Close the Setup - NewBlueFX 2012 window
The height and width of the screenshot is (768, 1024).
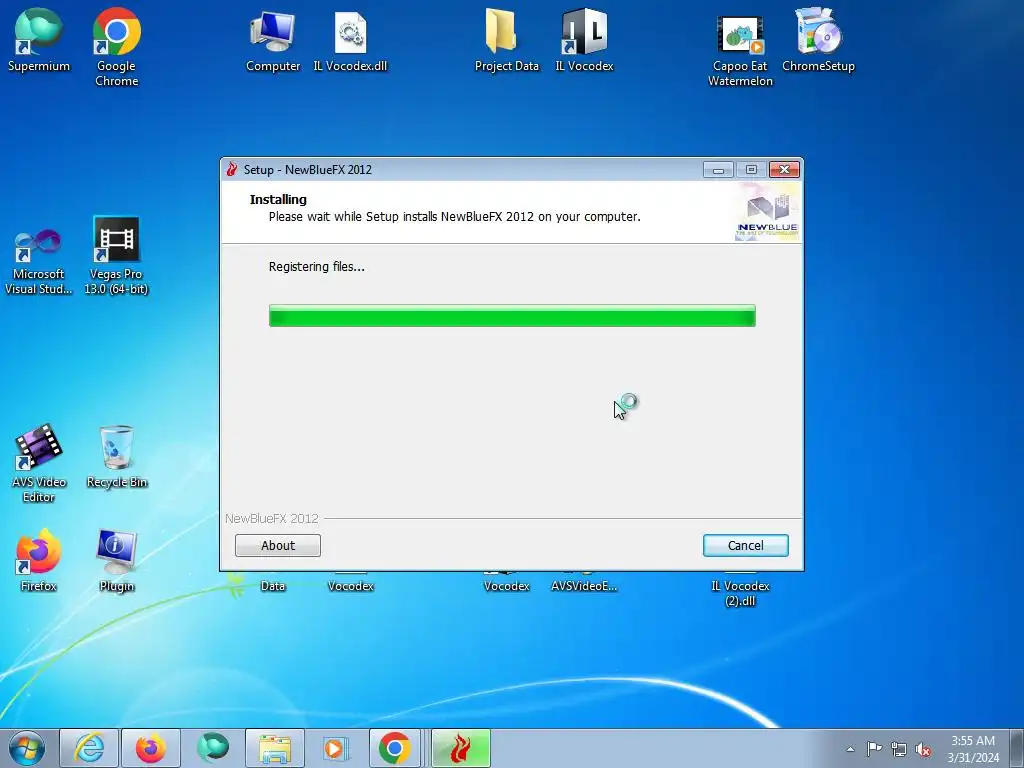(x=784, y=170)
